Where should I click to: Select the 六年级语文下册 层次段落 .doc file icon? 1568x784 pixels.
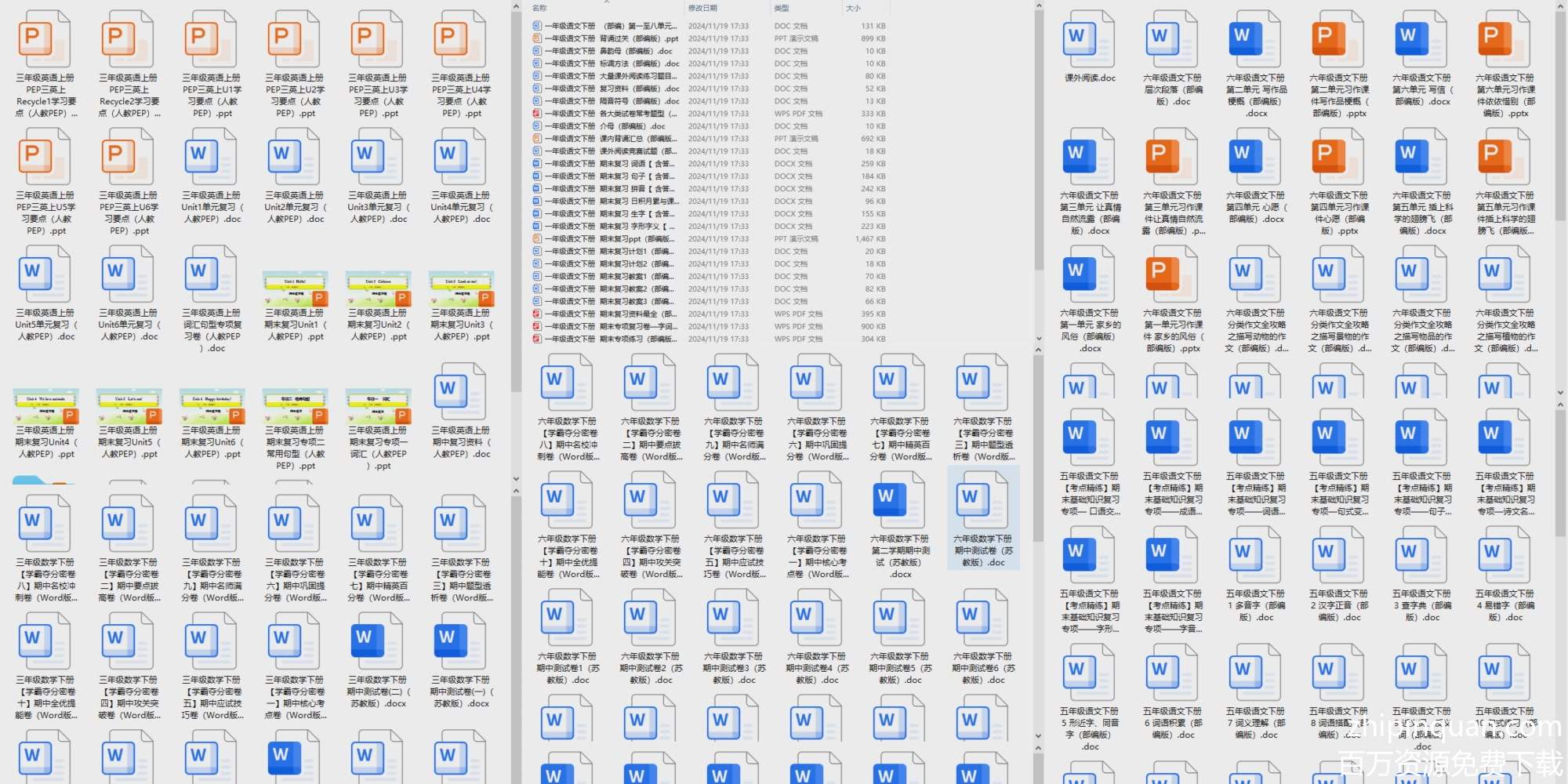tap(1172, 39)
